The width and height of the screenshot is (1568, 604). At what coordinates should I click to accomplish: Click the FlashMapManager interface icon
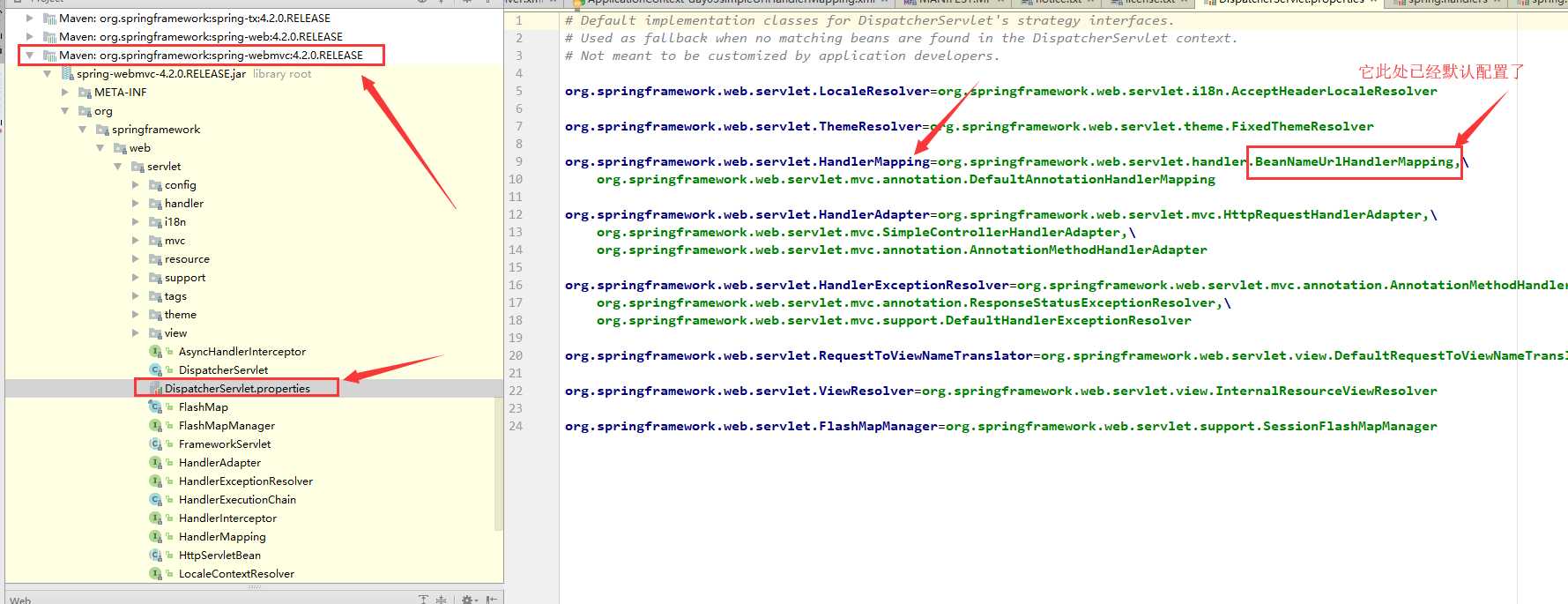pyautogui.click(x=156, y=426)
